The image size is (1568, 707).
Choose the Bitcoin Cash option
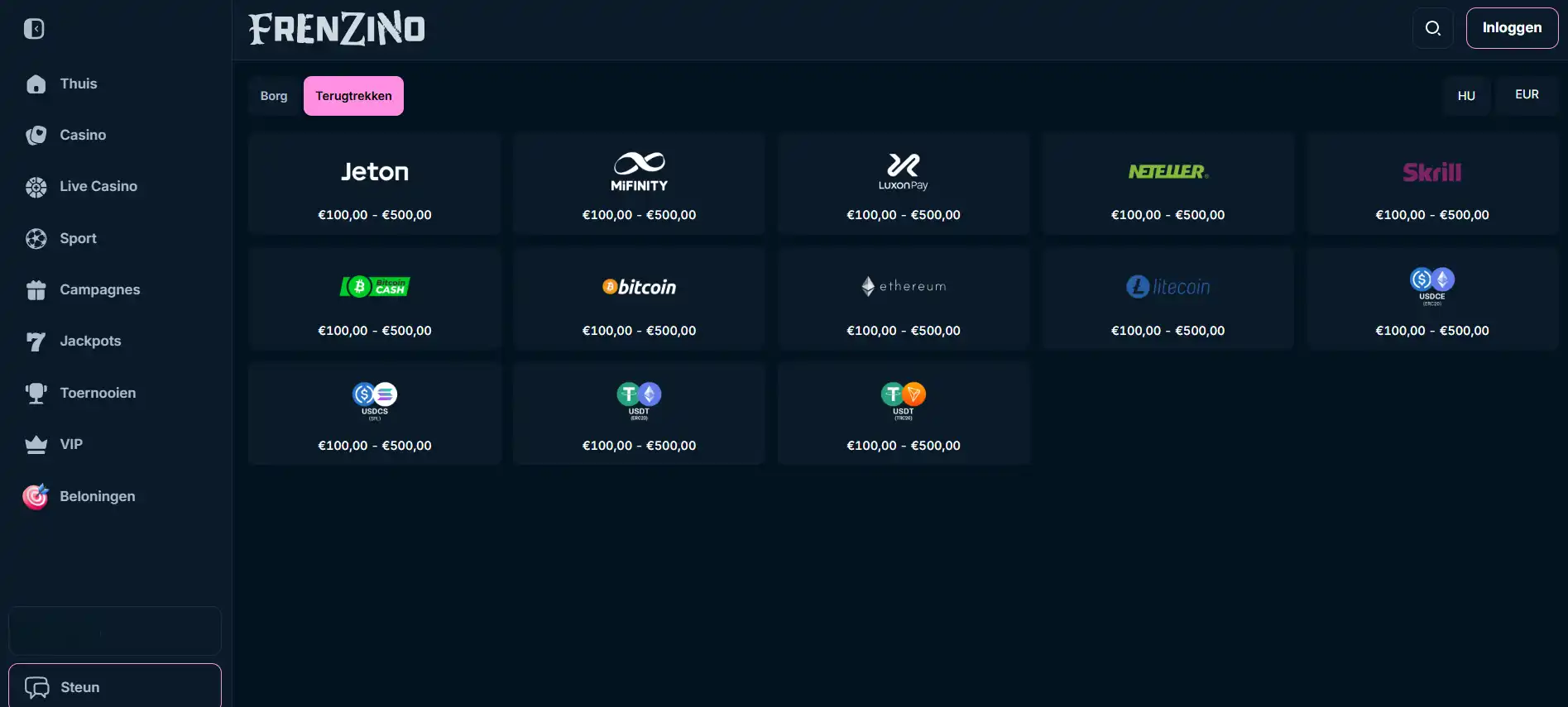pyautogui.click(x=375, y=299)
